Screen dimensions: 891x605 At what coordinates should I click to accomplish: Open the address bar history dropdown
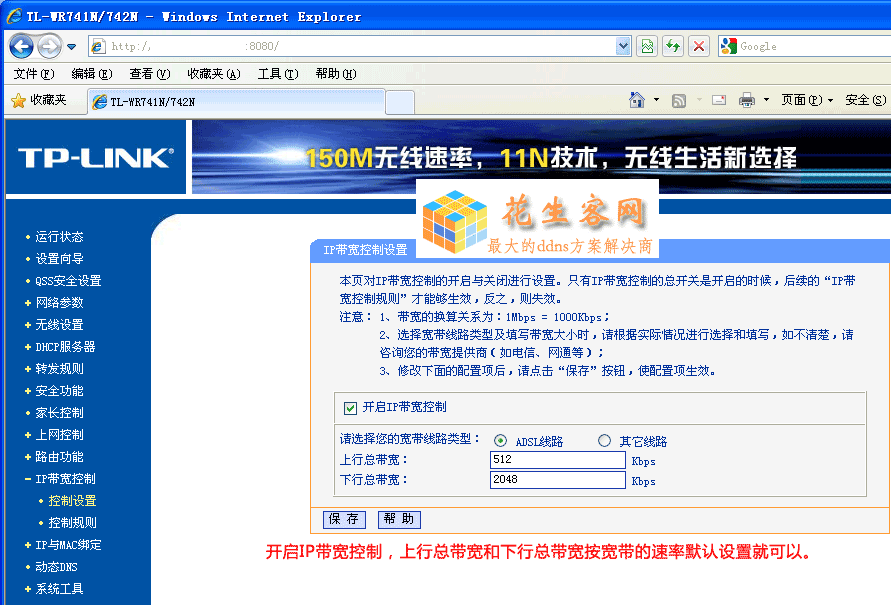pyautogui.click(x=623, y=46)
